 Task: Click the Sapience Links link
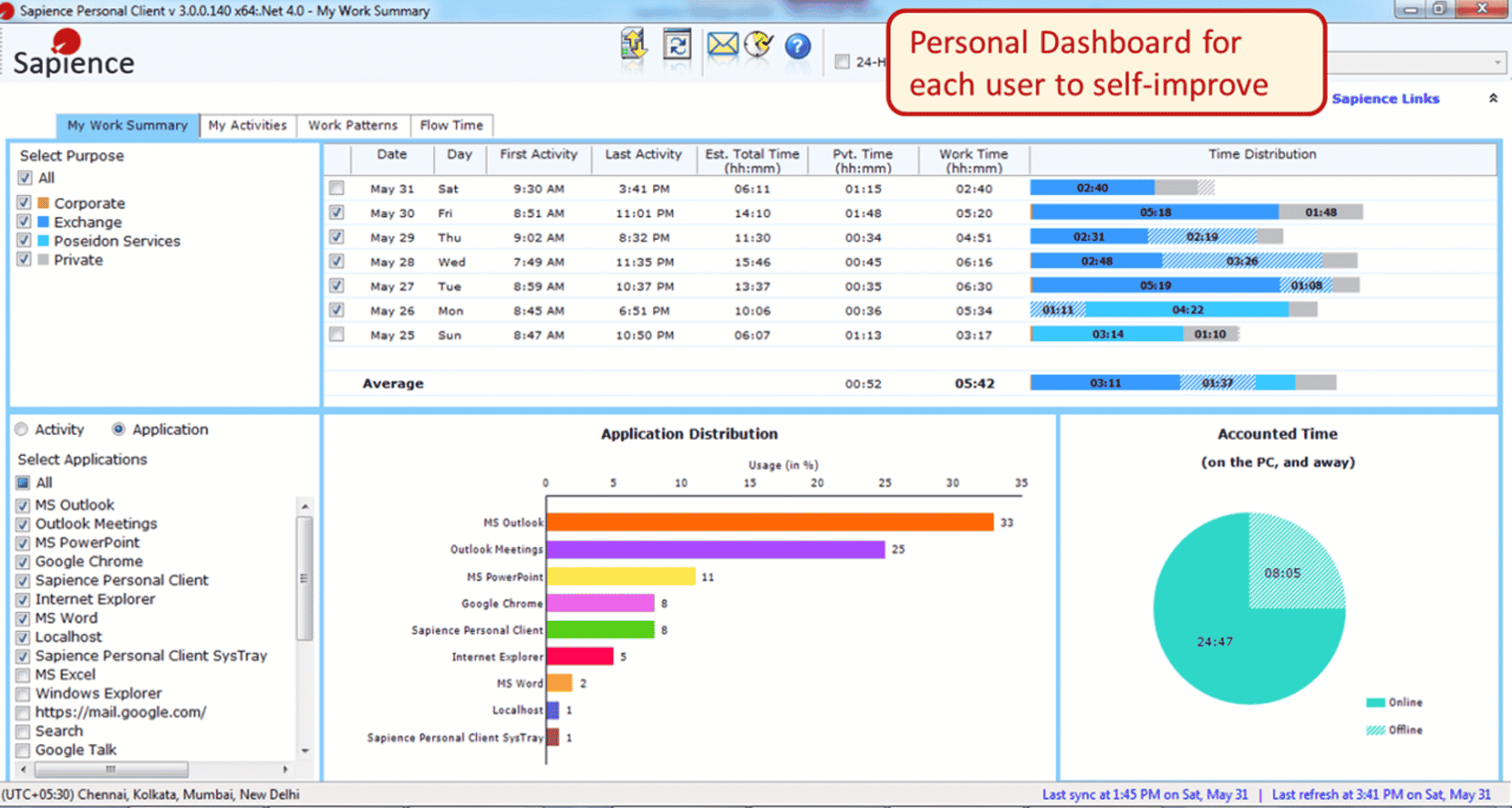point(1384,99)
